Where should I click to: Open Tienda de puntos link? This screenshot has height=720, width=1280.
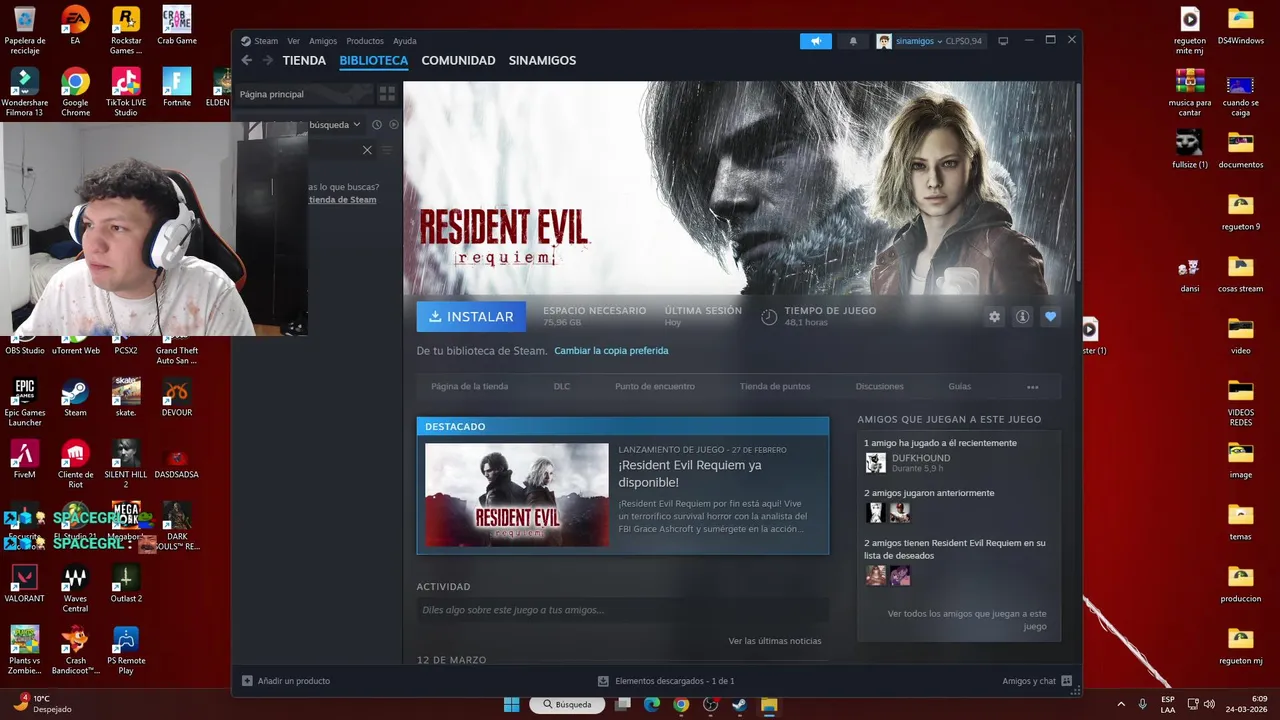(775, 387)
